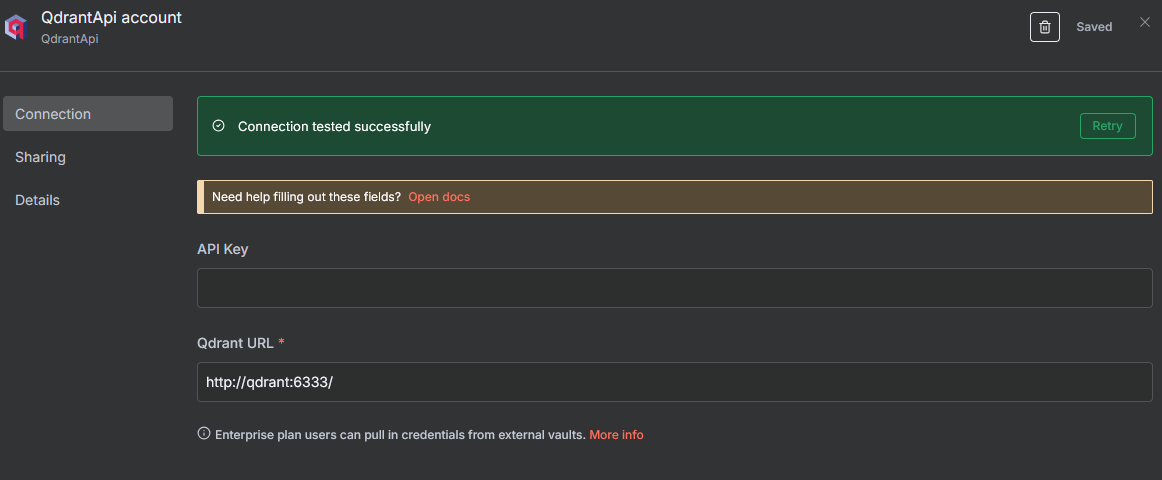
Task: Click the QdrantApi account title
Action: (112, 17)
